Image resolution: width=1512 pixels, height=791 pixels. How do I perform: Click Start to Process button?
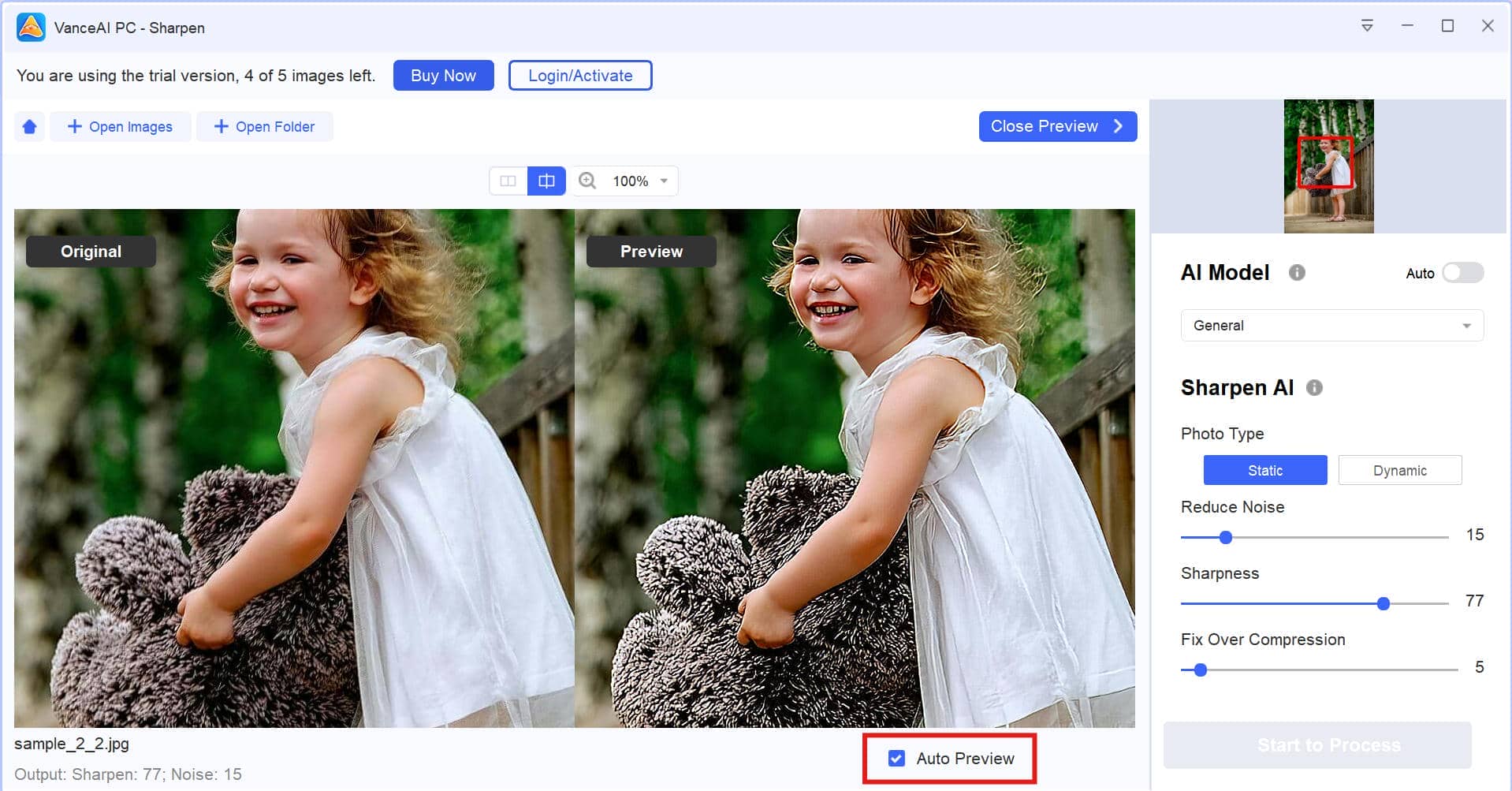(1317, 745)
